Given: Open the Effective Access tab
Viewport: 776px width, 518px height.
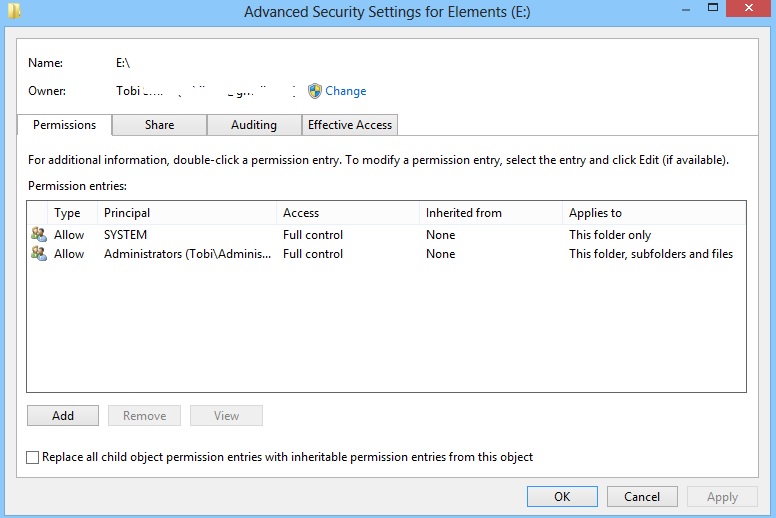Looking at the screenshot, I should point(350,125).
